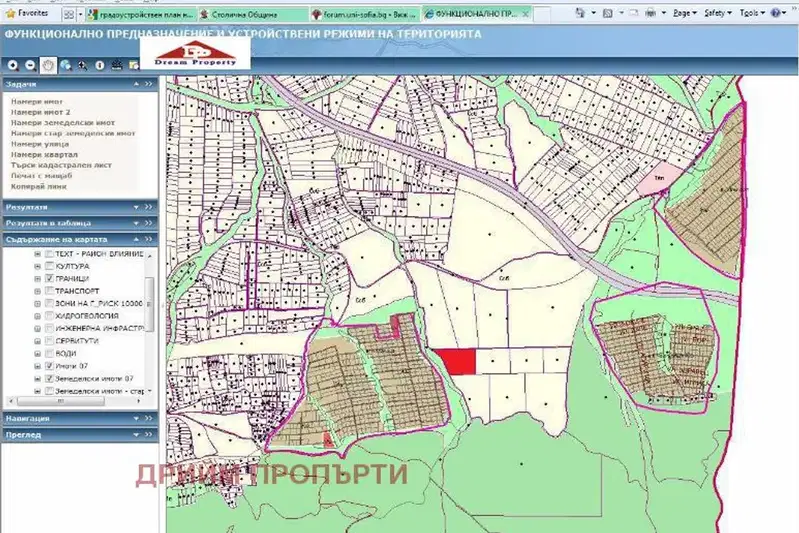Dock Резултати в таблица panel double-arrow icon
The image size is (799, 533).
pyautogui.click(x=148, y=223)
